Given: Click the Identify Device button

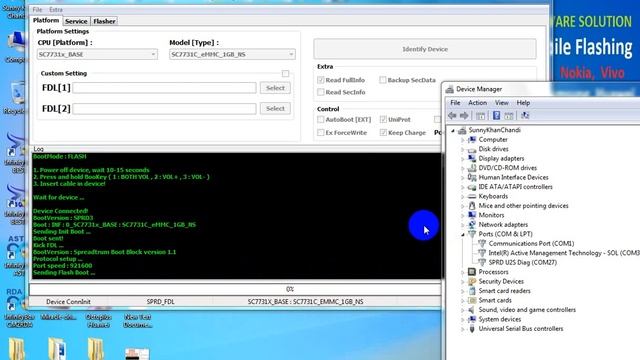Looking at the screenshot, I should click(x=425, y=49).
